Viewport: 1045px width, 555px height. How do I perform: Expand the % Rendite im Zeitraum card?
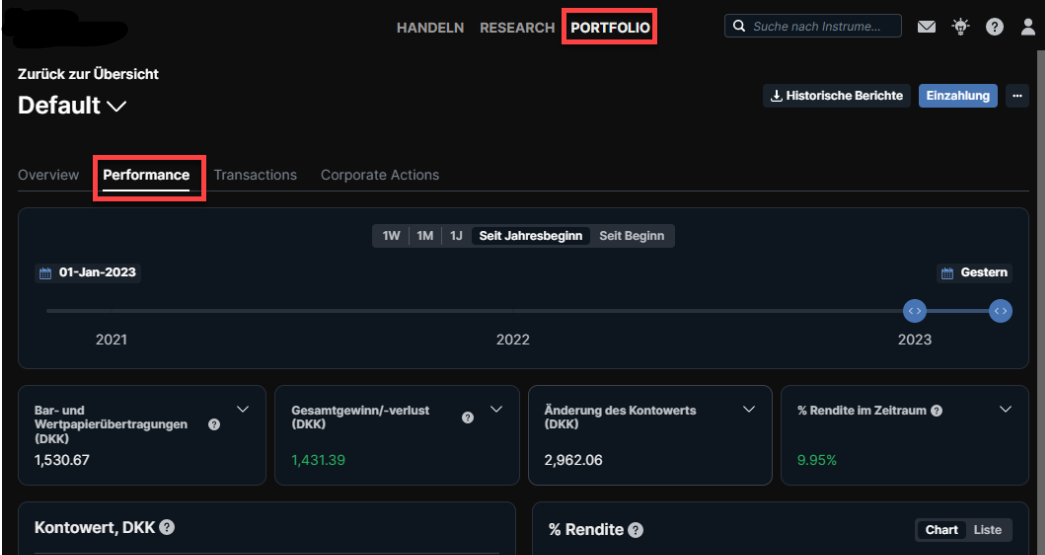[1005, 409]
